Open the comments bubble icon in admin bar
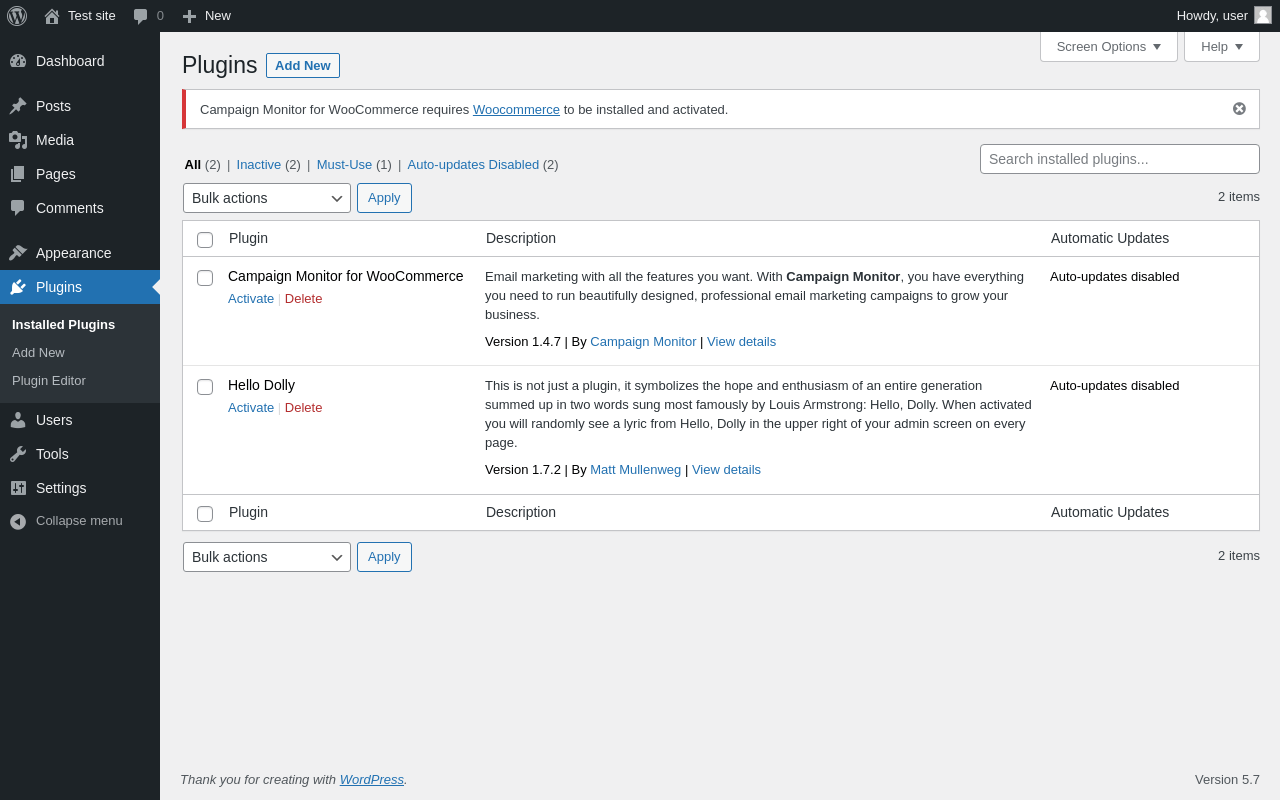Viewport: 1280px width, 800px height. point(140,16)
